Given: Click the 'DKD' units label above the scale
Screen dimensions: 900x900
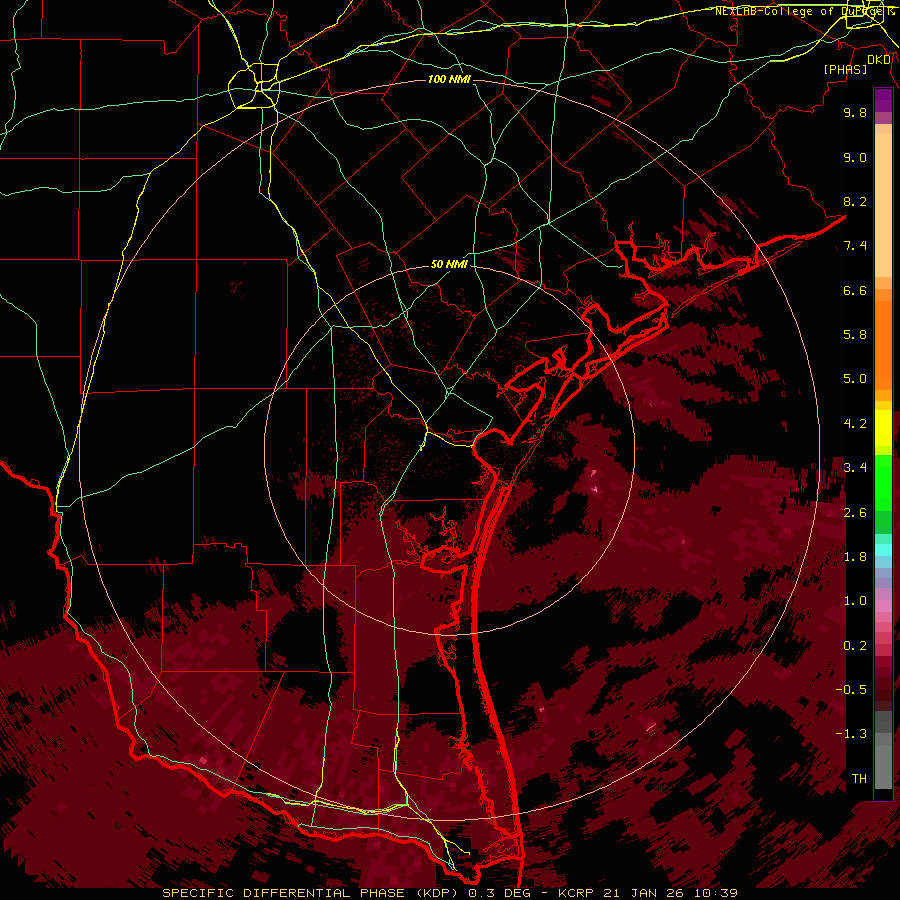Looking at the screenshot, I should click(x=879, y=60).
